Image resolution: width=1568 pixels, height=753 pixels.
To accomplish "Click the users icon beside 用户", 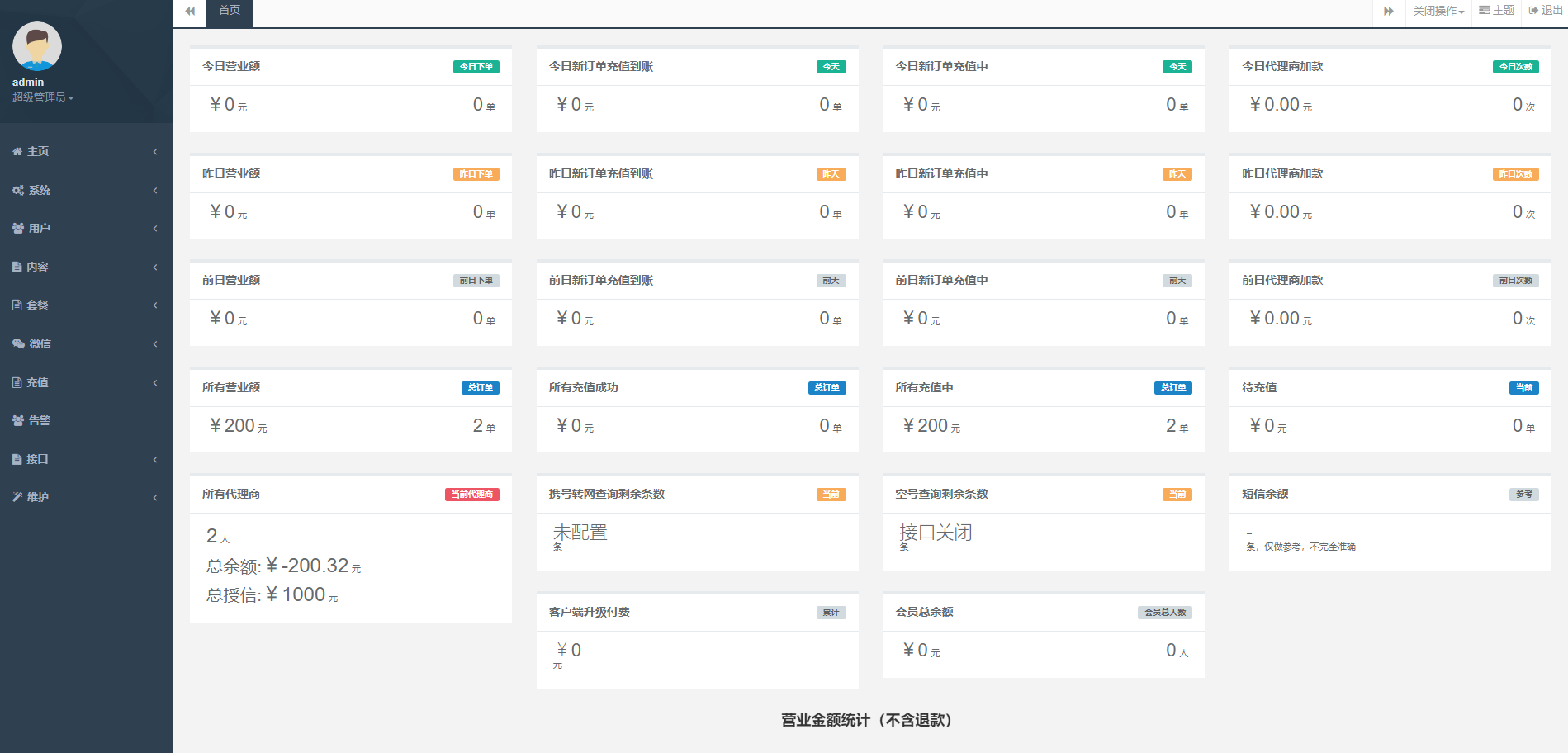I will 18,229.
